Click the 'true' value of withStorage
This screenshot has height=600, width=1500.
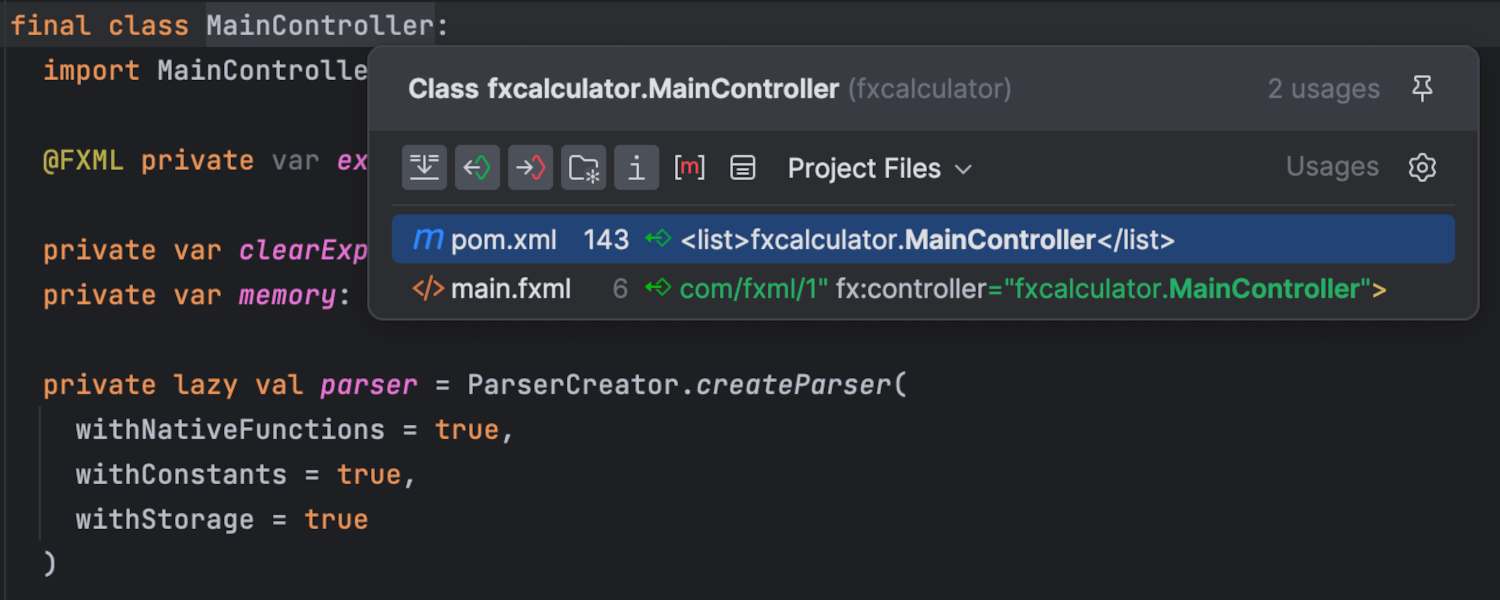(x=336, y=520)
